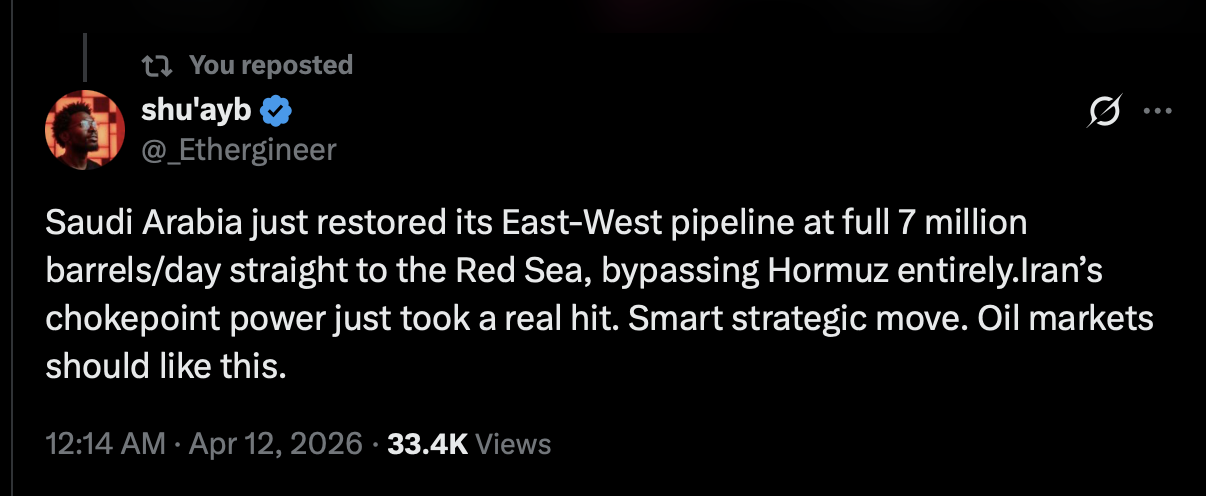The image size is (1206, 496).
Task: Click the "You reposted" label
Action: [x=270, y=66]
